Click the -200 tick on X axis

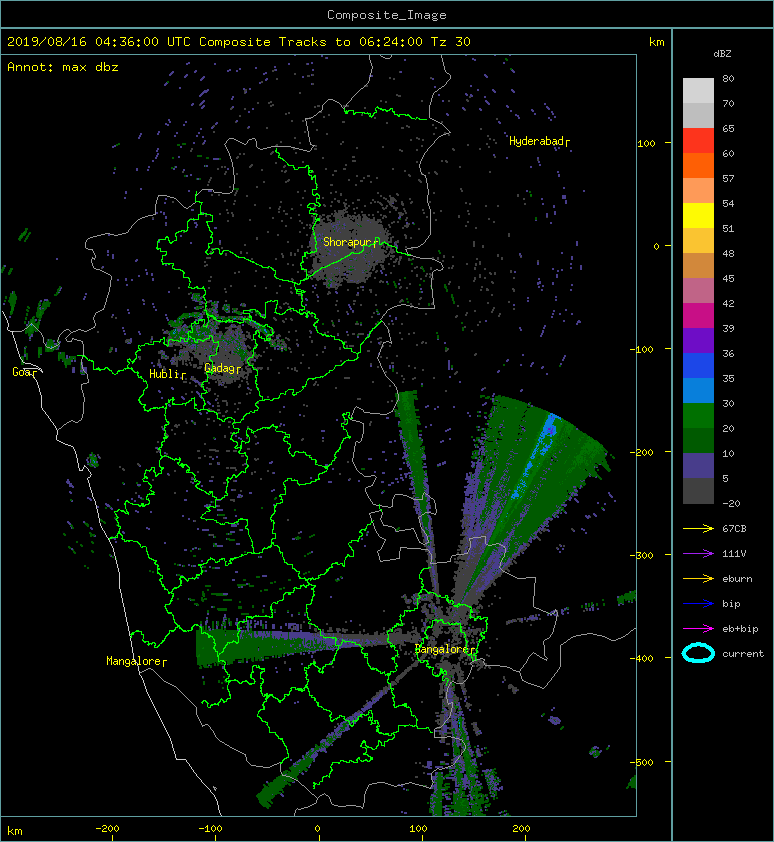[107, 829]
